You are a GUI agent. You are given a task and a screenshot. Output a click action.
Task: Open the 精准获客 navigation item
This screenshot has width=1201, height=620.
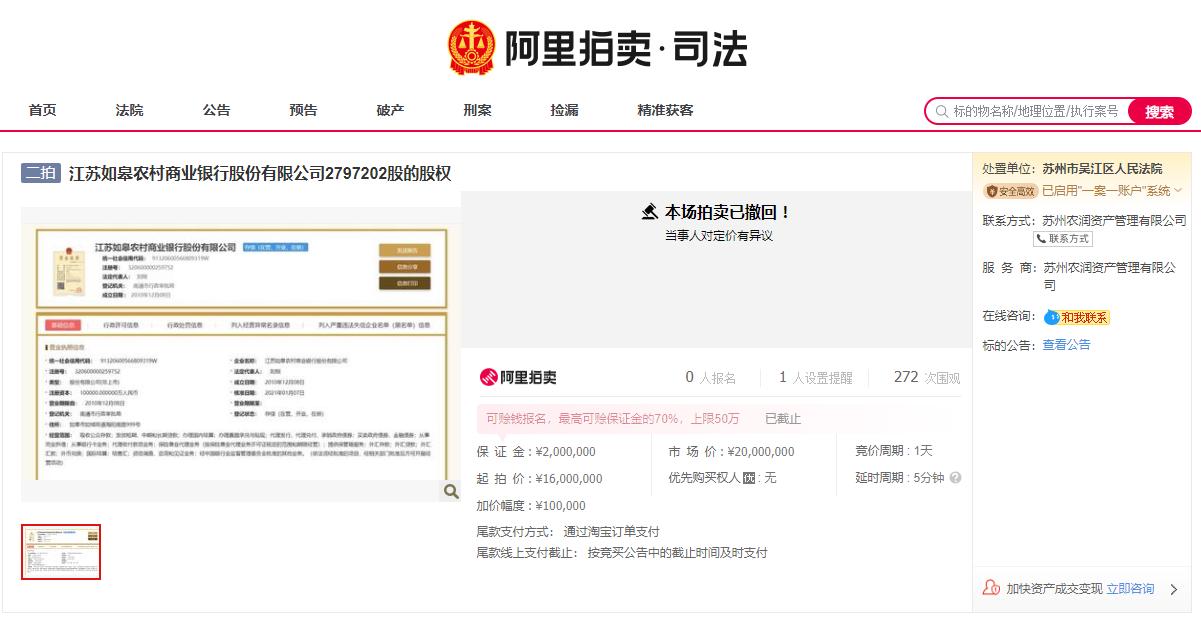(x=665, y=110)
